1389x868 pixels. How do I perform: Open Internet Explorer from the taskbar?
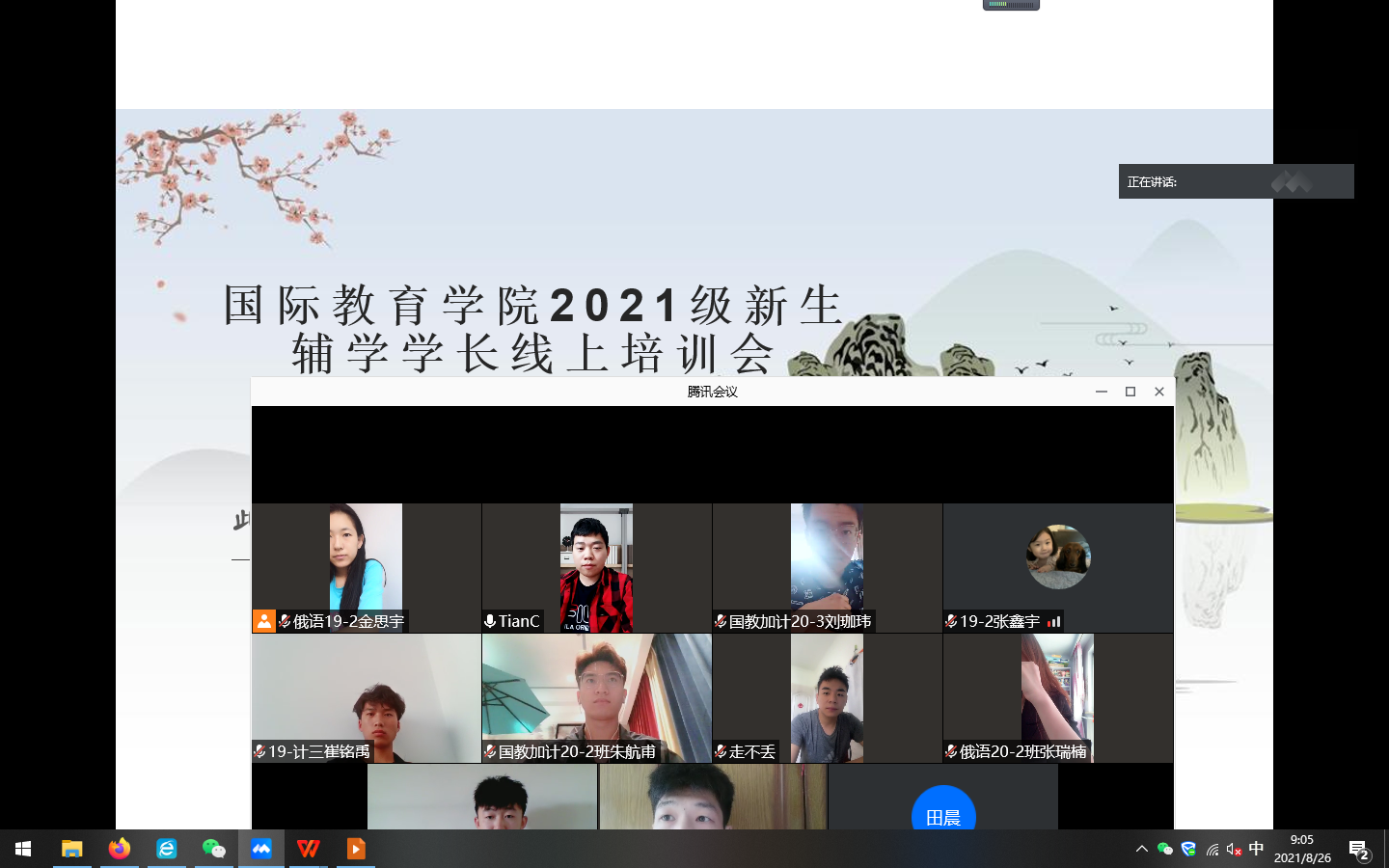(167, 849)
